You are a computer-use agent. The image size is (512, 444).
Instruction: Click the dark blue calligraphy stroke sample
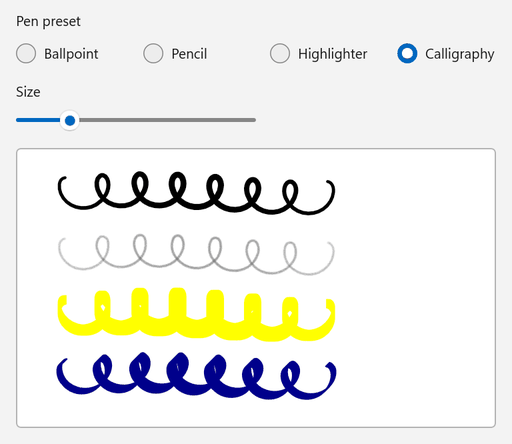(196, 376)
